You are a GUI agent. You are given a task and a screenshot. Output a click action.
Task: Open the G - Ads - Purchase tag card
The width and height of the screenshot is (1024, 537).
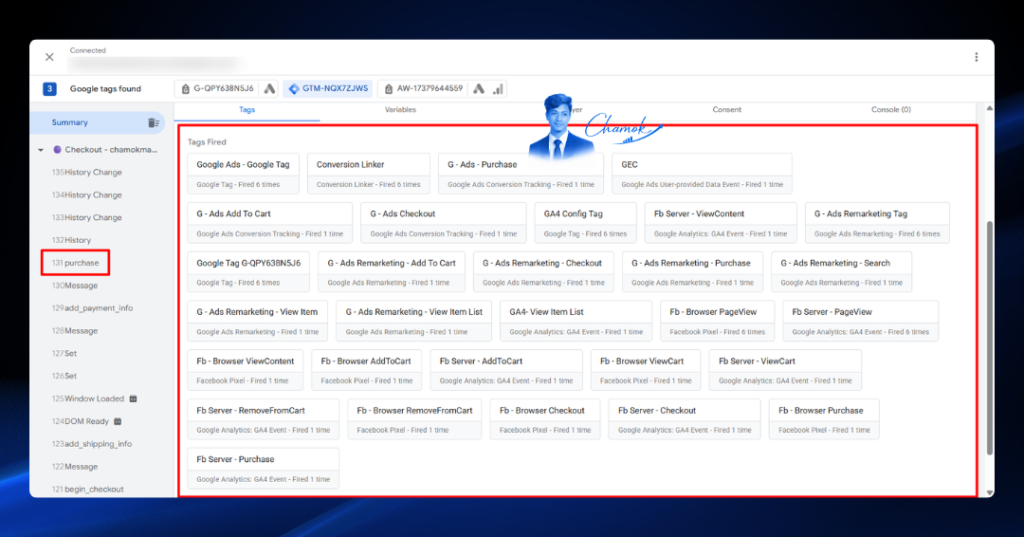point(520,174)
